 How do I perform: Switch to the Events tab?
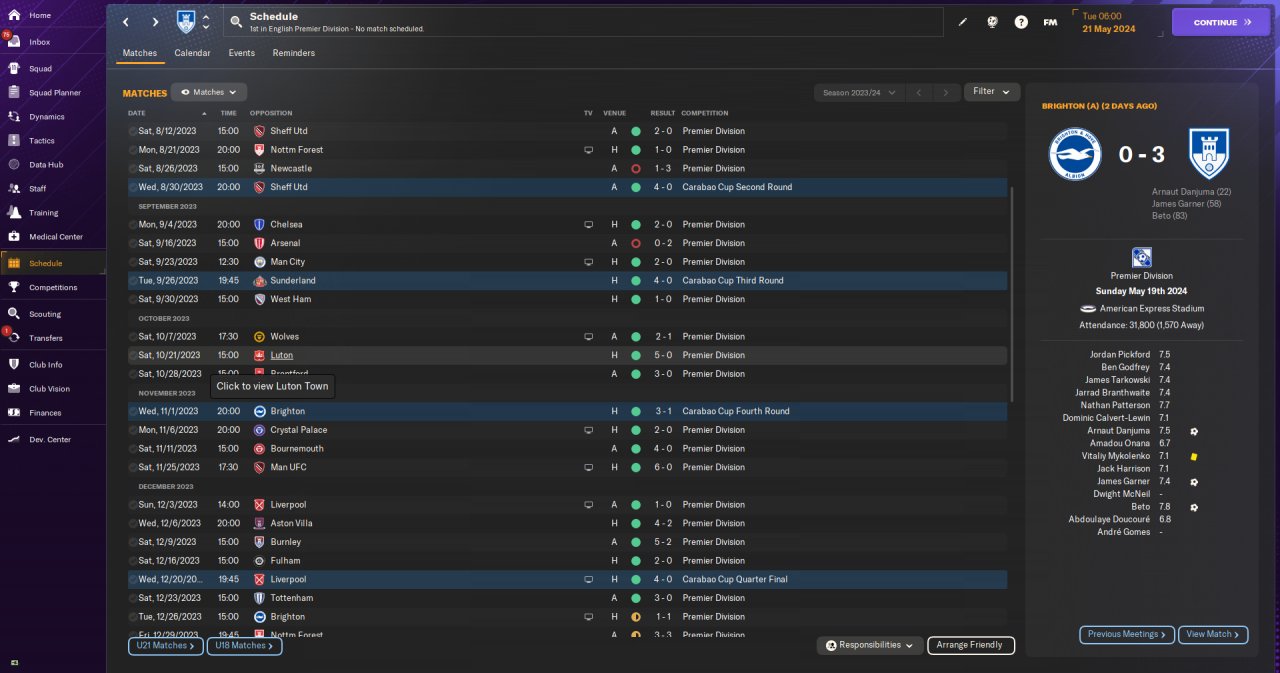pyautogui.click(x=241, y=53)
